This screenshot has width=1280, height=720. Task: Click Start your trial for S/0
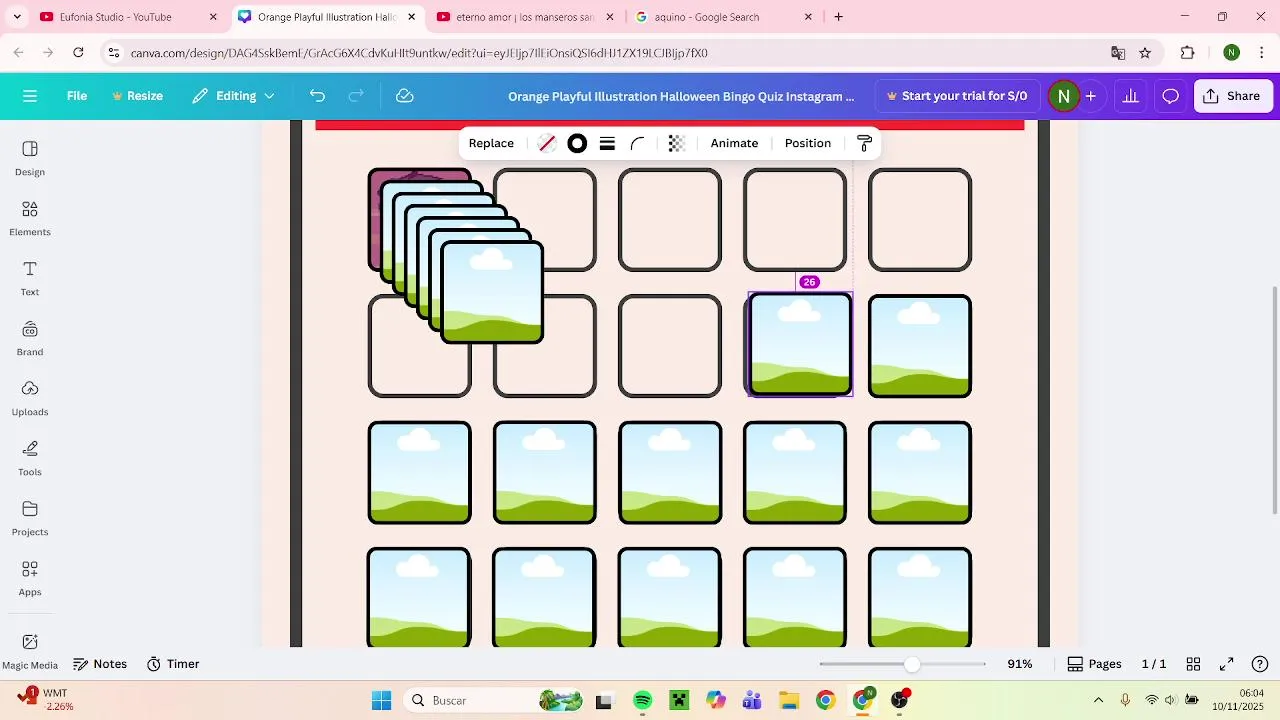[x=957, y=96]
